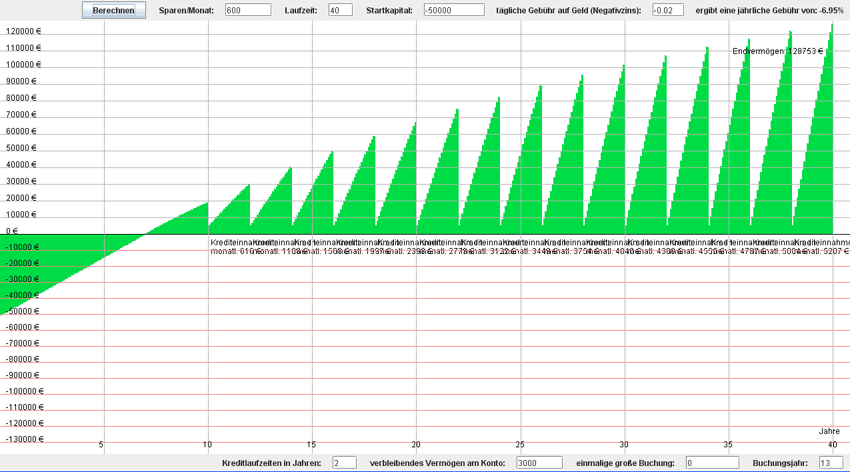
Task: Click the verbleibendes Vermögen am Konto field
Action: pos(540,463)
